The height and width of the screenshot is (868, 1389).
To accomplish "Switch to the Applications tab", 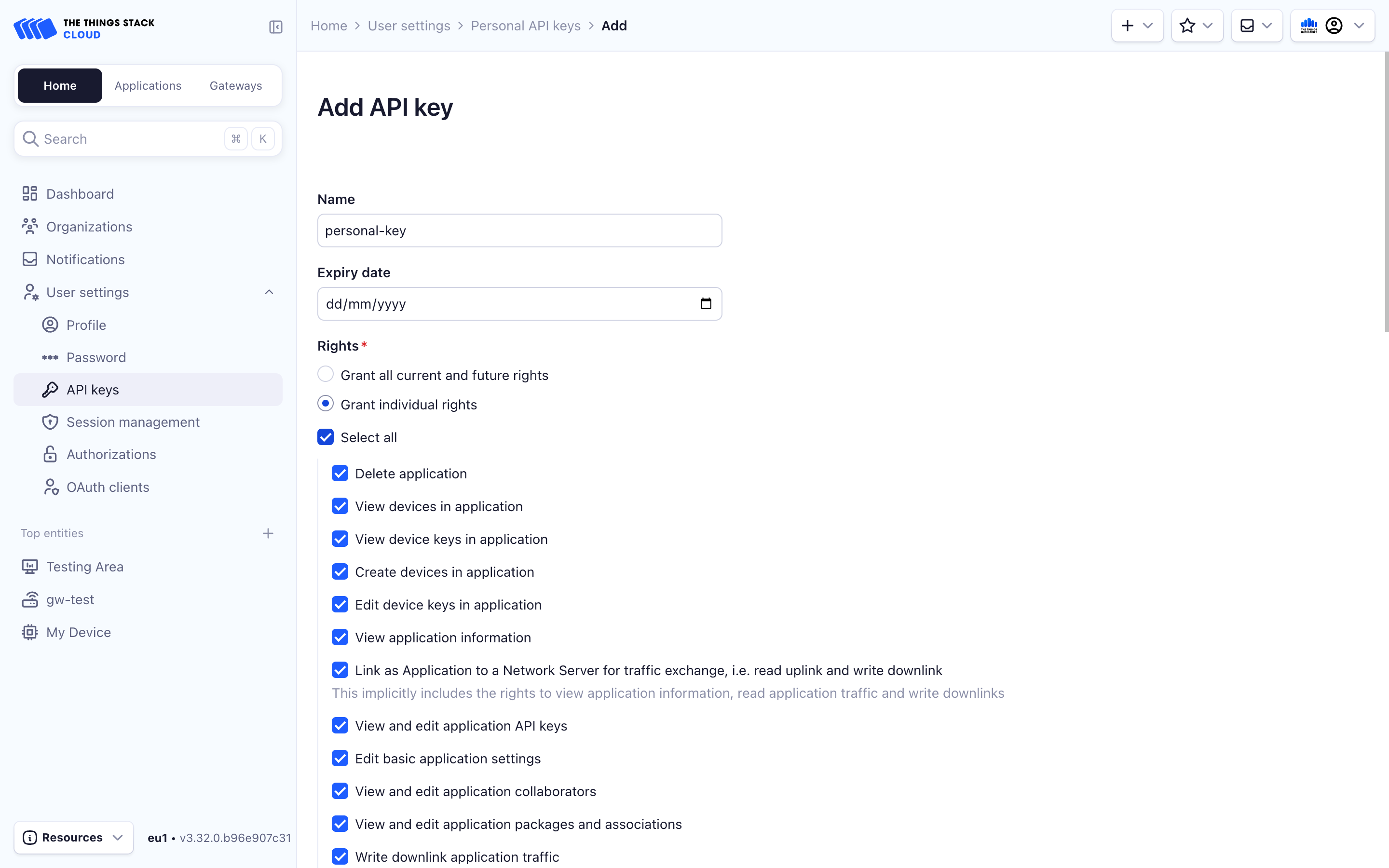I will pyautogui.click(x=148, y=85).
